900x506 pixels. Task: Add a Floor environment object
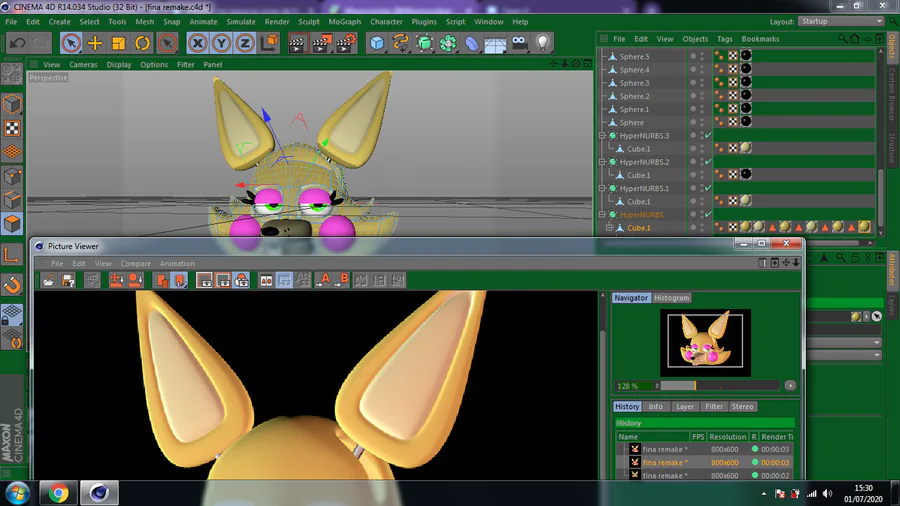(x=495, y=43)
